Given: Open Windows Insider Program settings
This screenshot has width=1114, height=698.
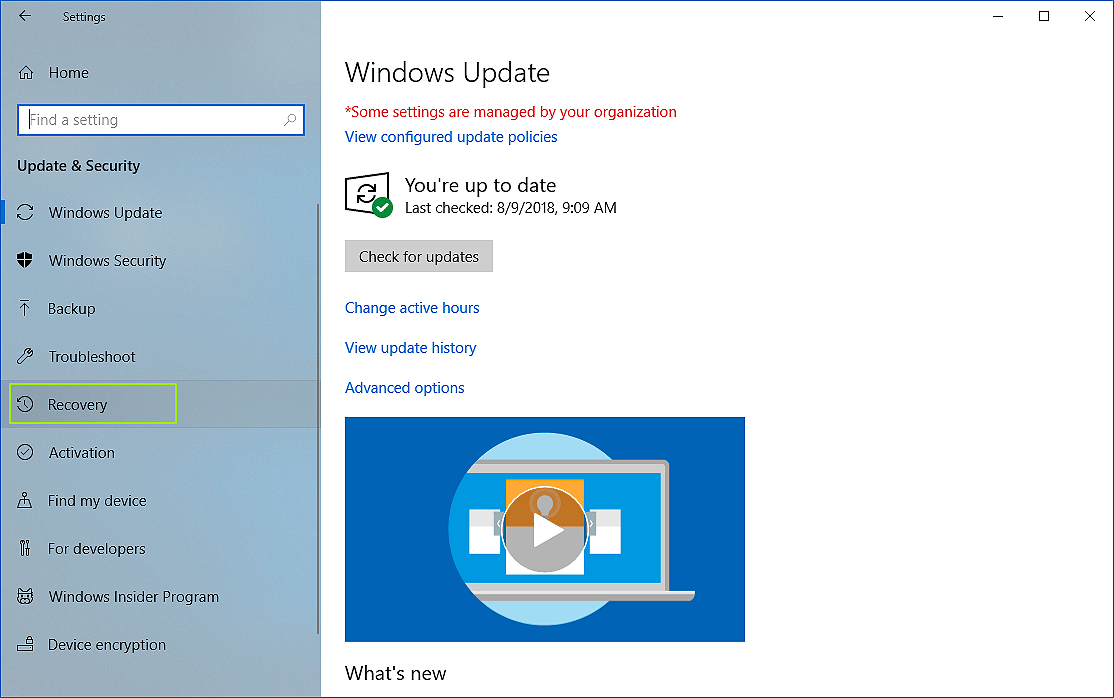Looking at the screenshot, I should click(161, 596).
